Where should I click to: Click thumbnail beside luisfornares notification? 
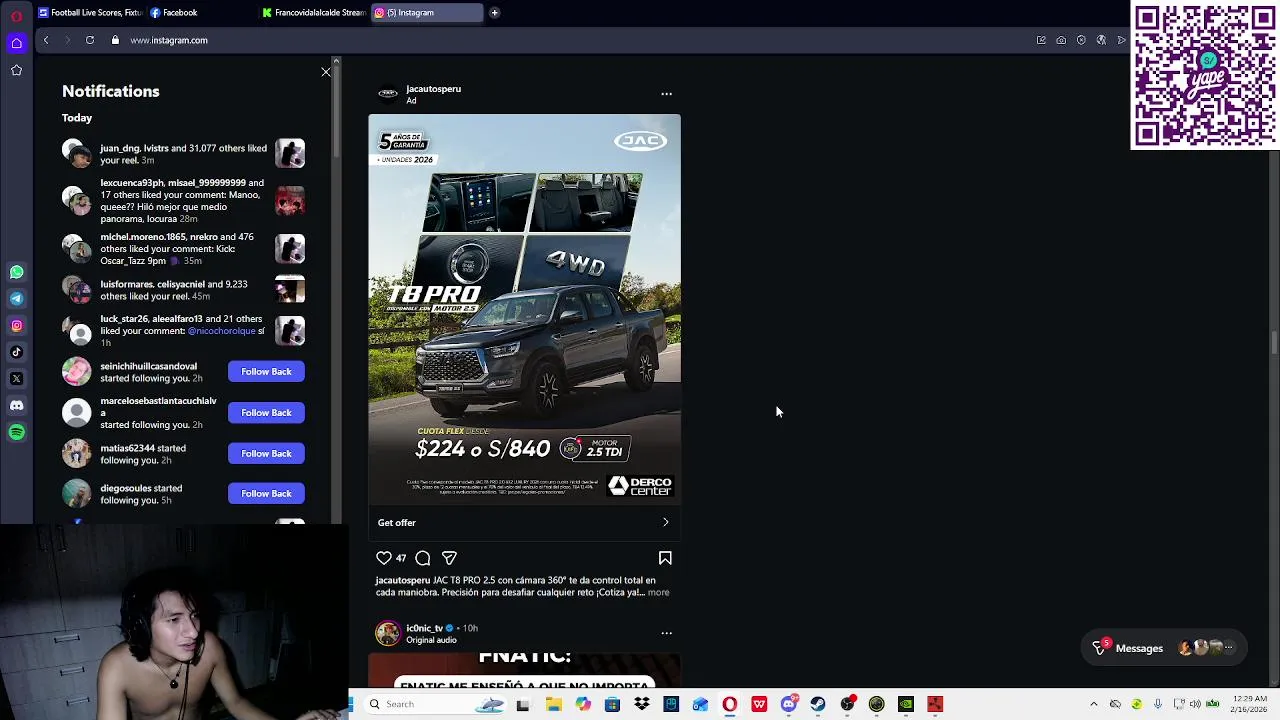(290, 290)
